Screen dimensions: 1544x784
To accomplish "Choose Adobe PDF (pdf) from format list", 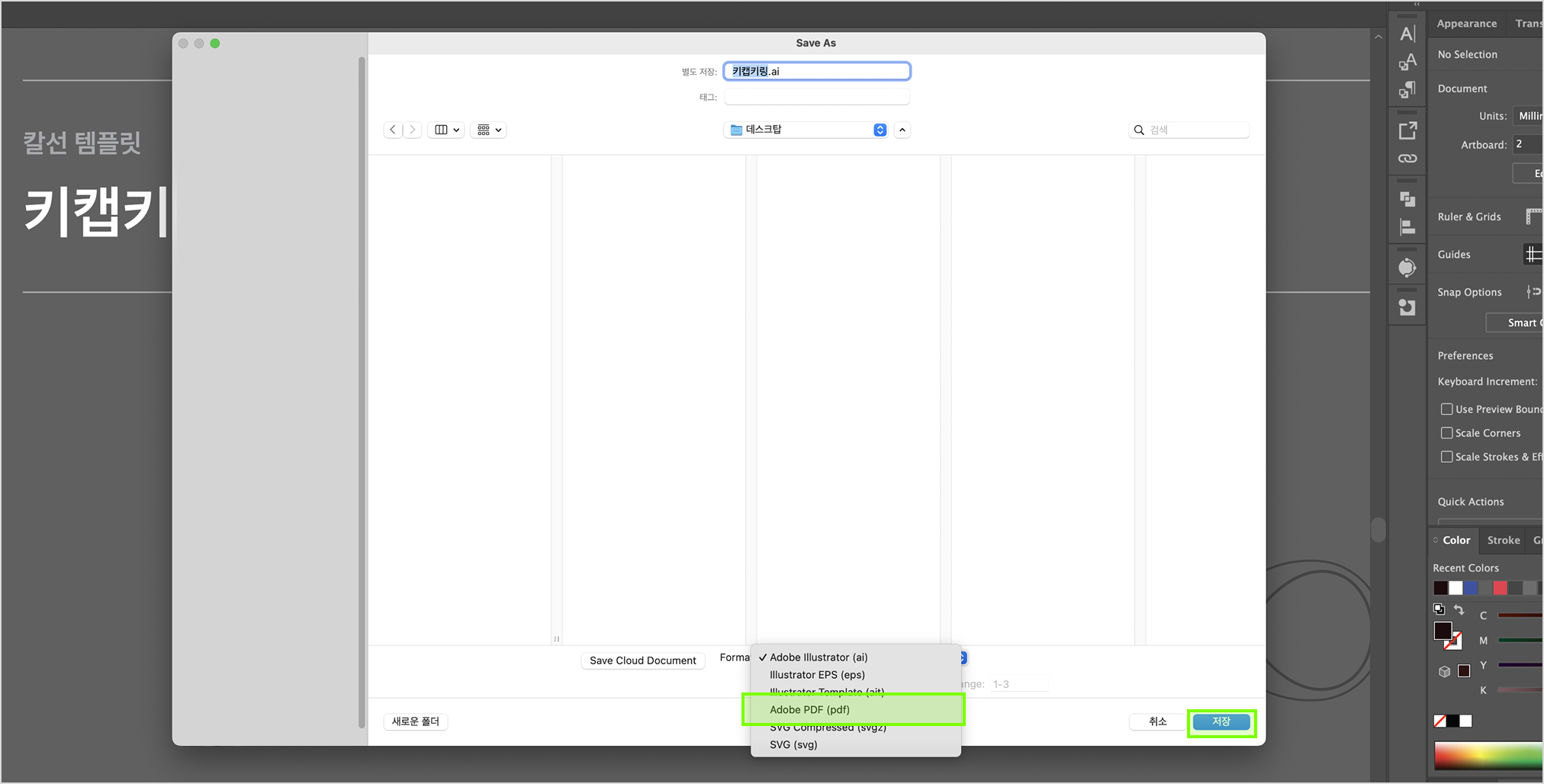I will coord(809,710).
